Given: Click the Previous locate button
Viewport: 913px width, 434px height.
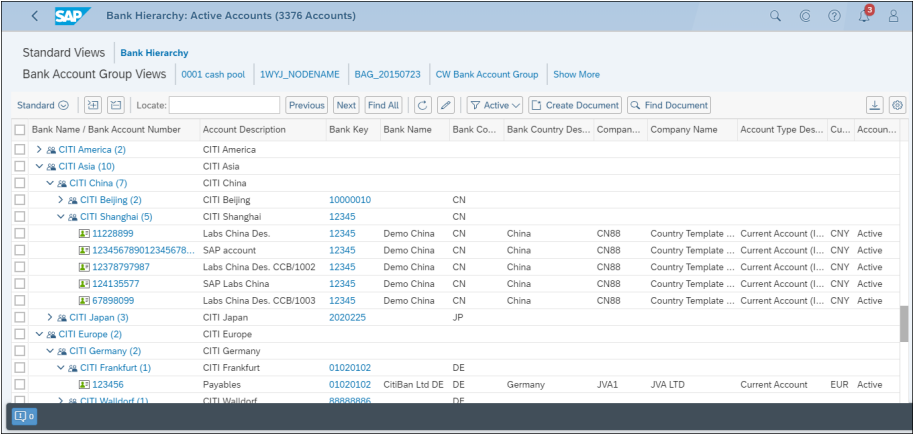Looking at the screenshot, I should pos(307,105).
